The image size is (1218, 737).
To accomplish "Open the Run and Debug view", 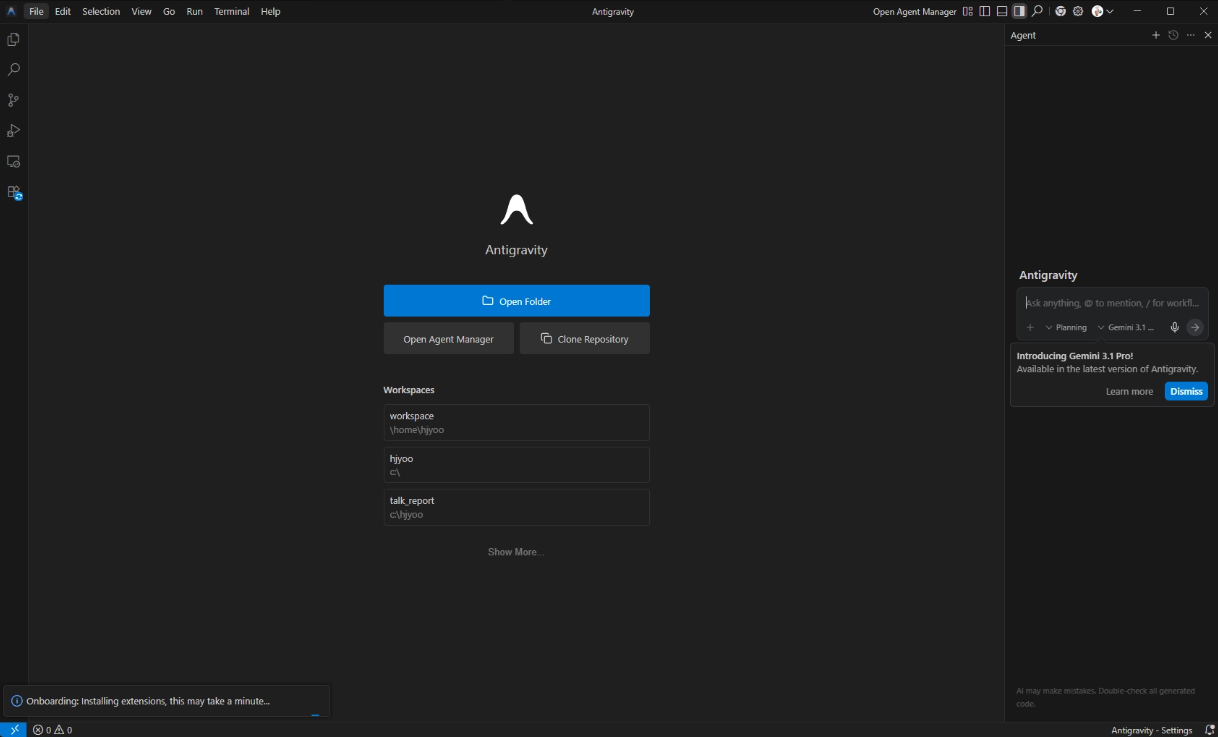I will [14, 131].
